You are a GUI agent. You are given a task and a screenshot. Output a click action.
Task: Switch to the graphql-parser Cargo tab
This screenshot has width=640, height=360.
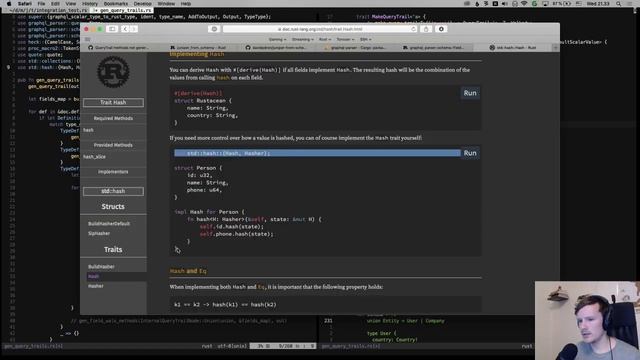(x=354, y=48)
